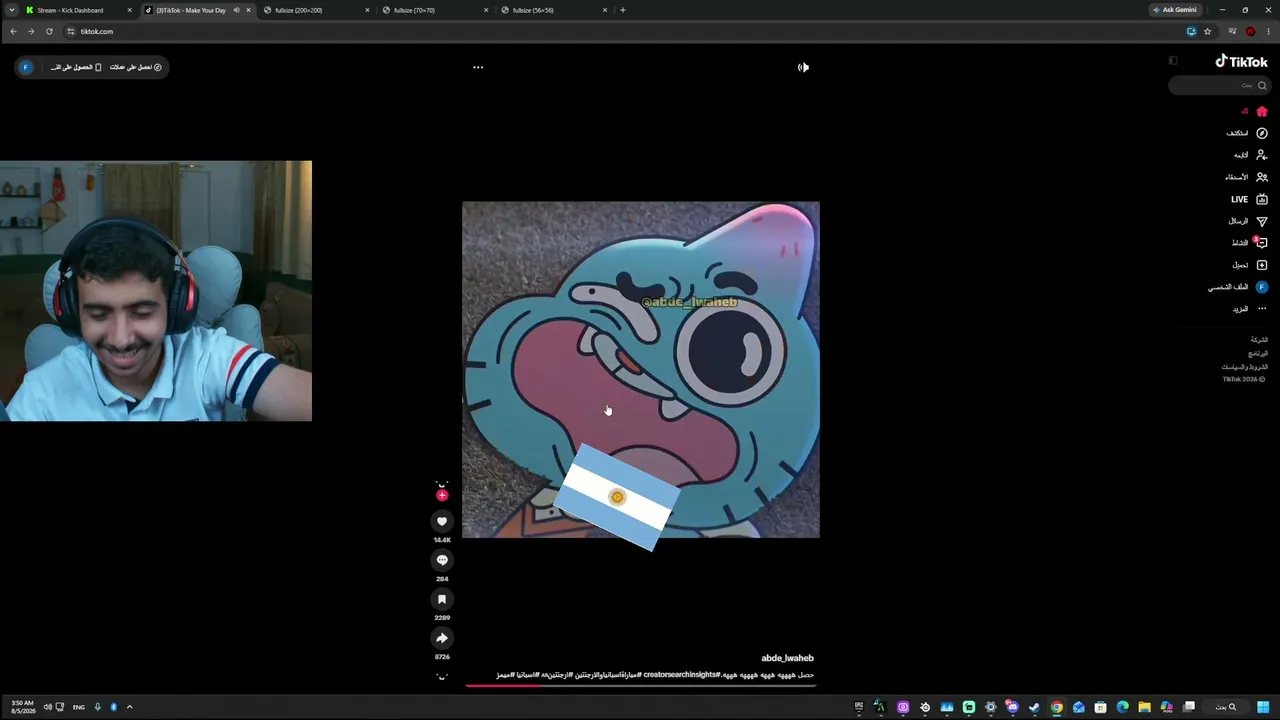This screenshot has width=1280, height=720.
Task: Open the Upload plus icon
Action: point(1261,265)
